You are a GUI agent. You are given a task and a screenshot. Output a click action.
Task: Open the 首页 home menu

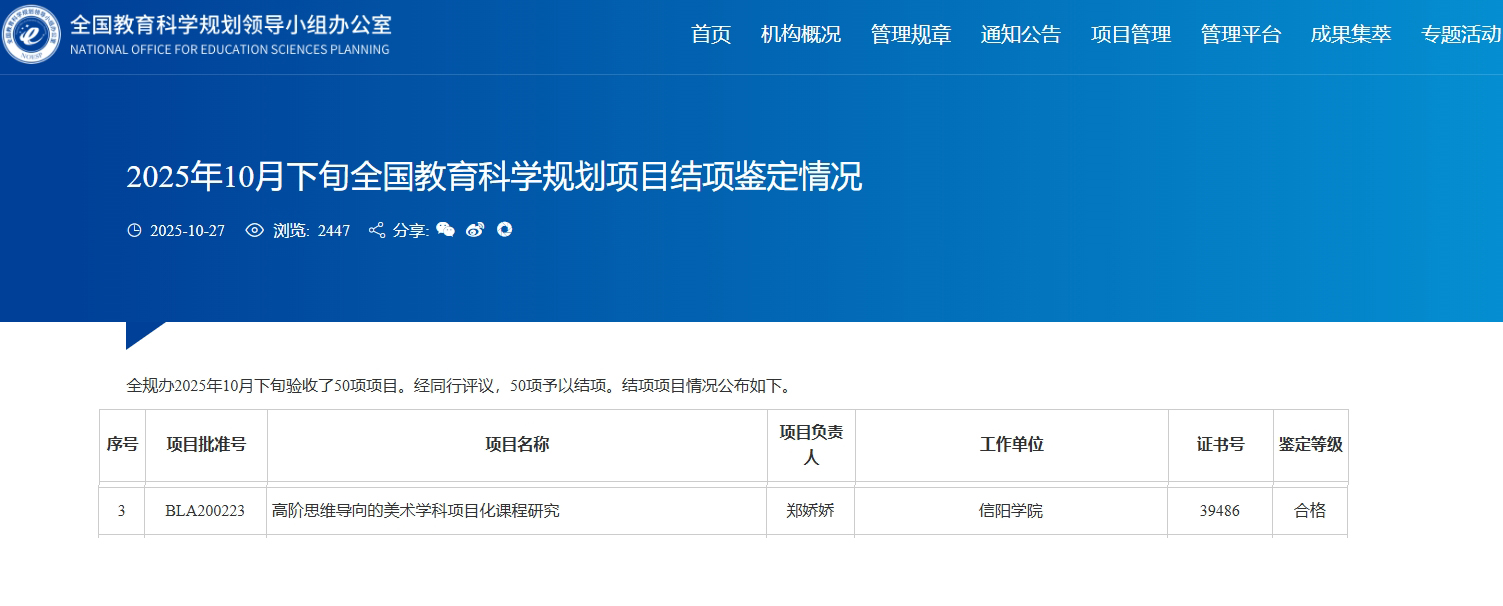711,35
